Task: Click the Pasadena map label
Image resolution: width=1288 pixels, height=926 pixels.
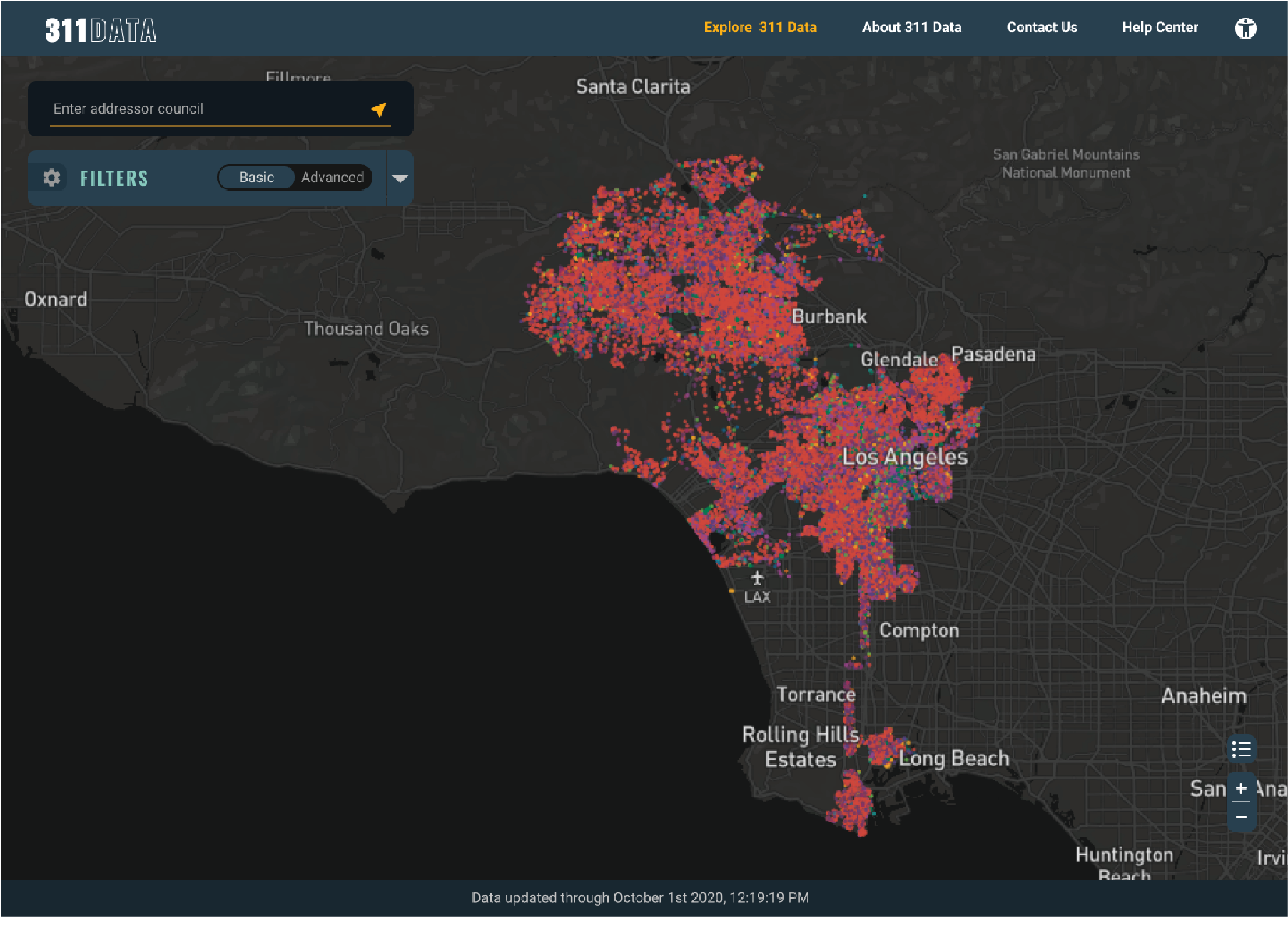Action: pyautogui.click(x=993, y=354)
